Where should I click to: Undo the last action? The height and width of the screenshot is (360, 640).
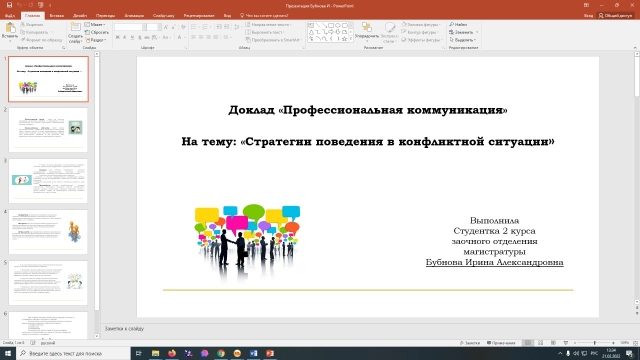tap(20, 5)
